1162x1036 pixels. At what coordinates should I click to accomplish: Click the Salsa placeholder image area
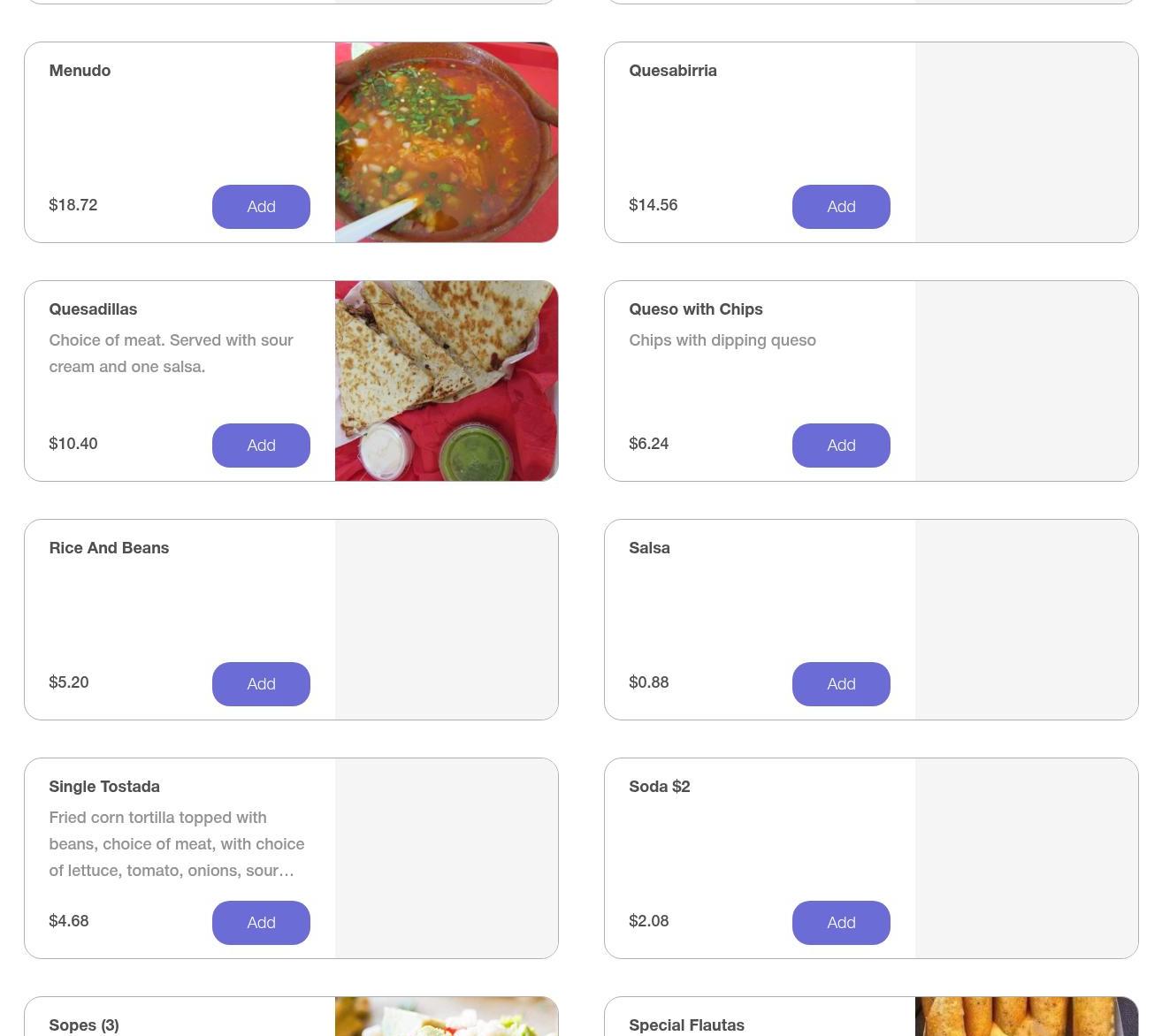point(1027,620)
